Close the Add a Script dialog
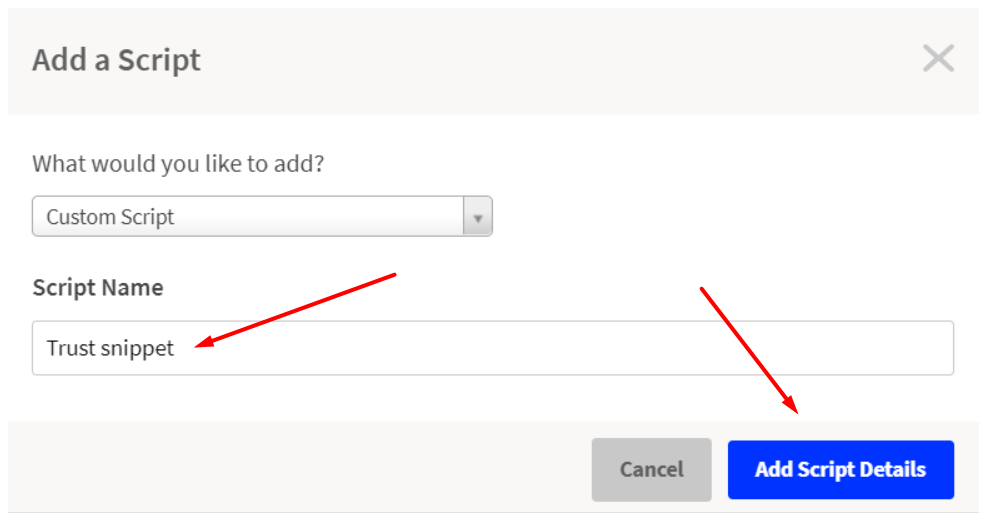This screenshot has height=527, width=991. [938, 59]
